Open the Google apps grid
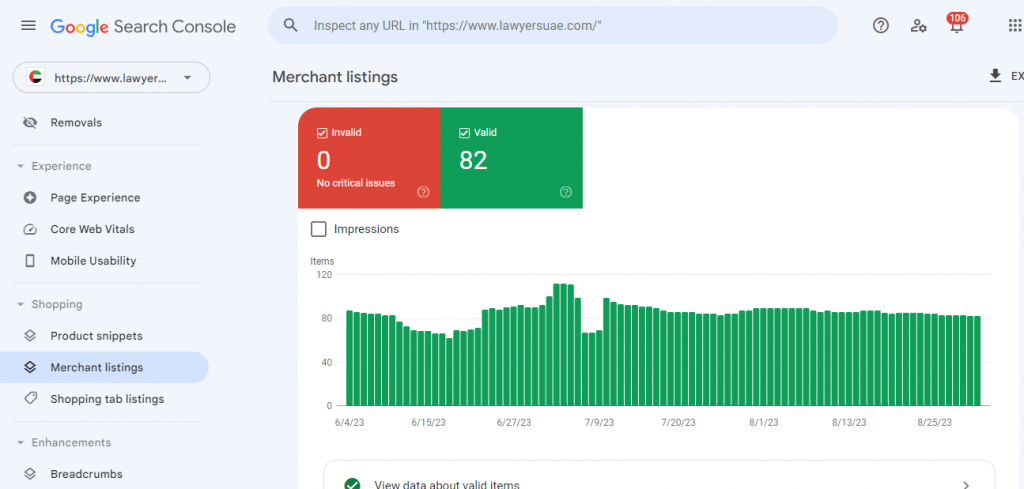 click(x=1014, y=25)
